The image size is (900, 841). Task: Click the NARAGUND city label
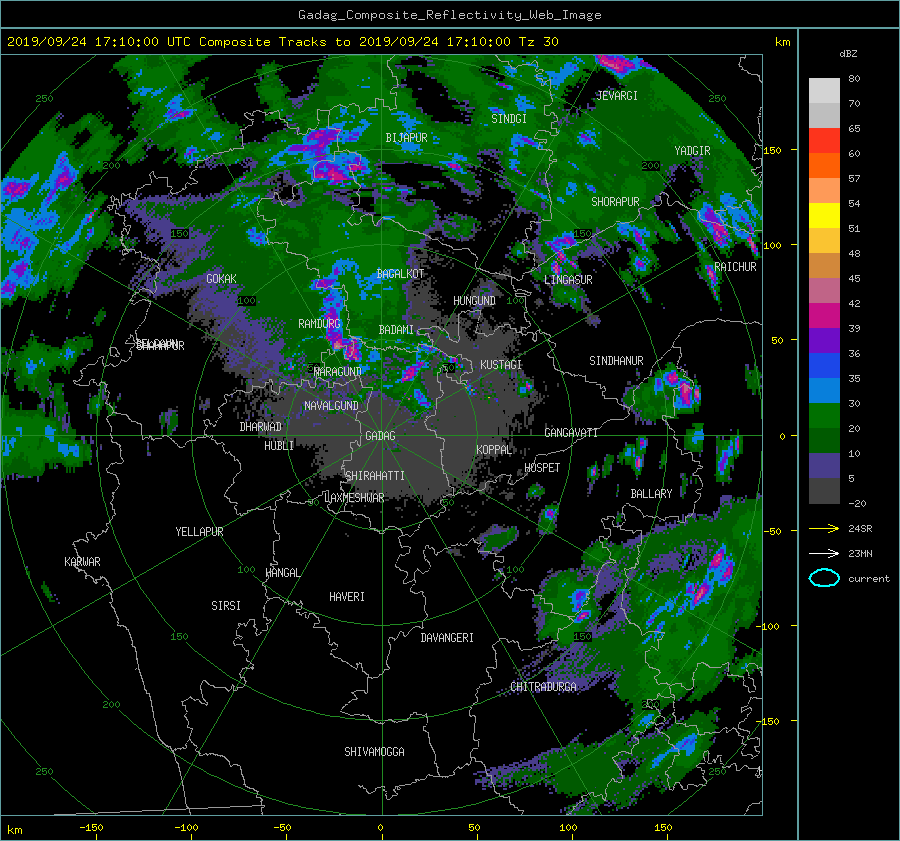tap(338, 372)
